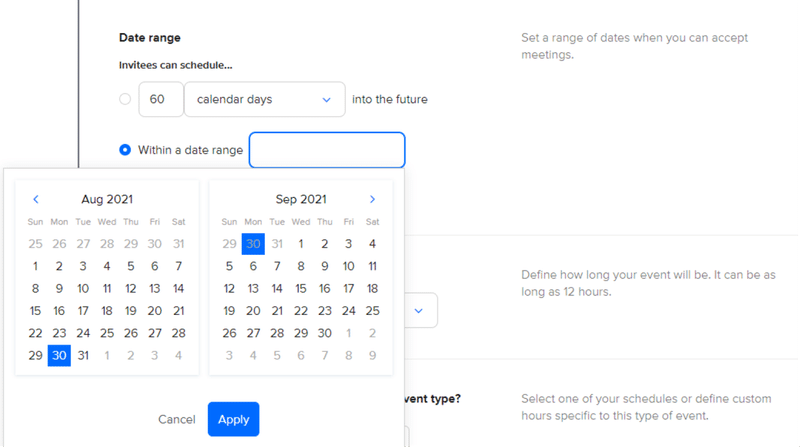Choose August 31 in the calendar

point(83,355)
